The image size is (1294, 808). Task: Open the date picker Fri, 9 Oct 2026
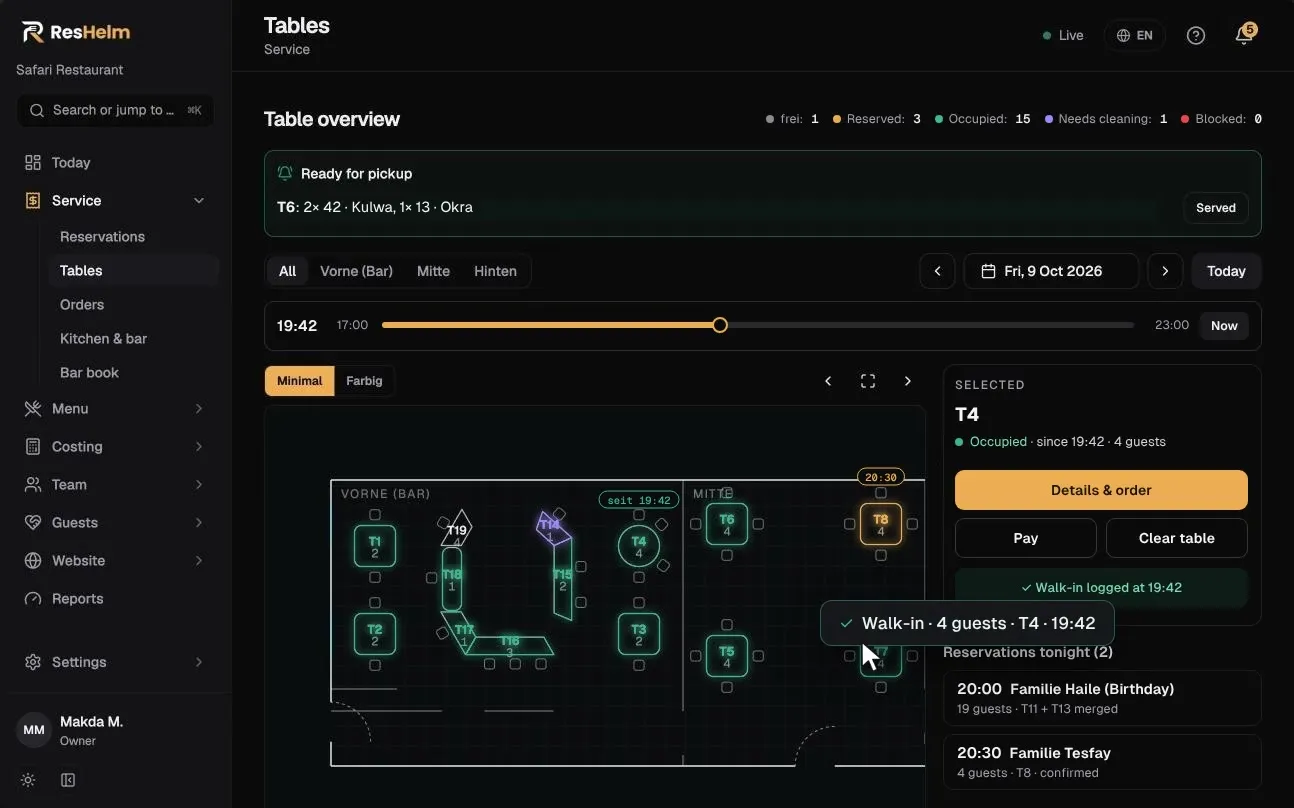(x=1051, y=271)
